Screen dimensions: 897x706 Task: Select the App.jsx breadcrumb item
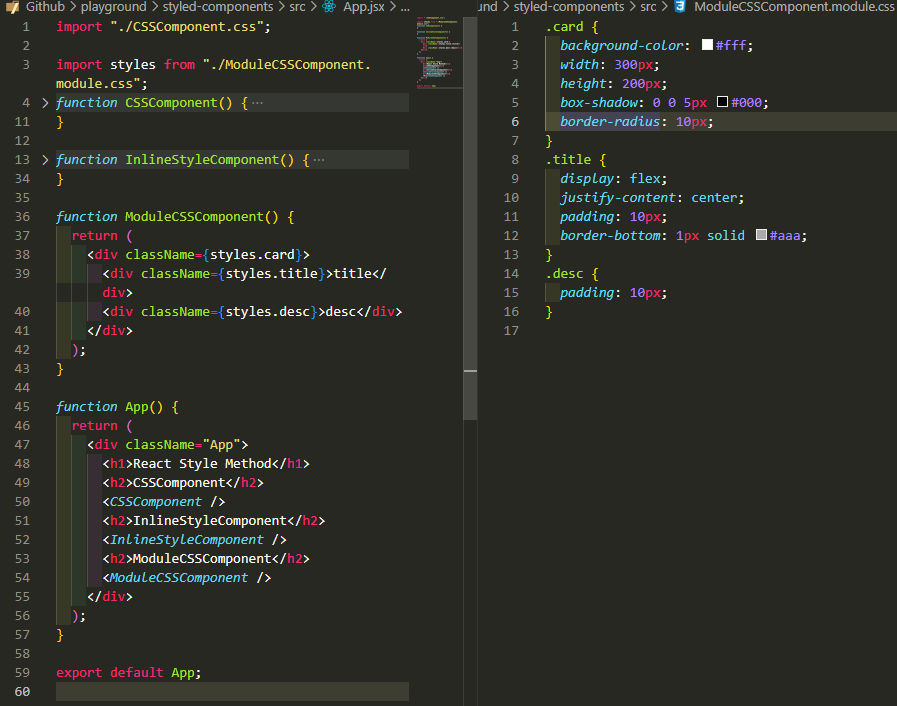pos(364,6)
